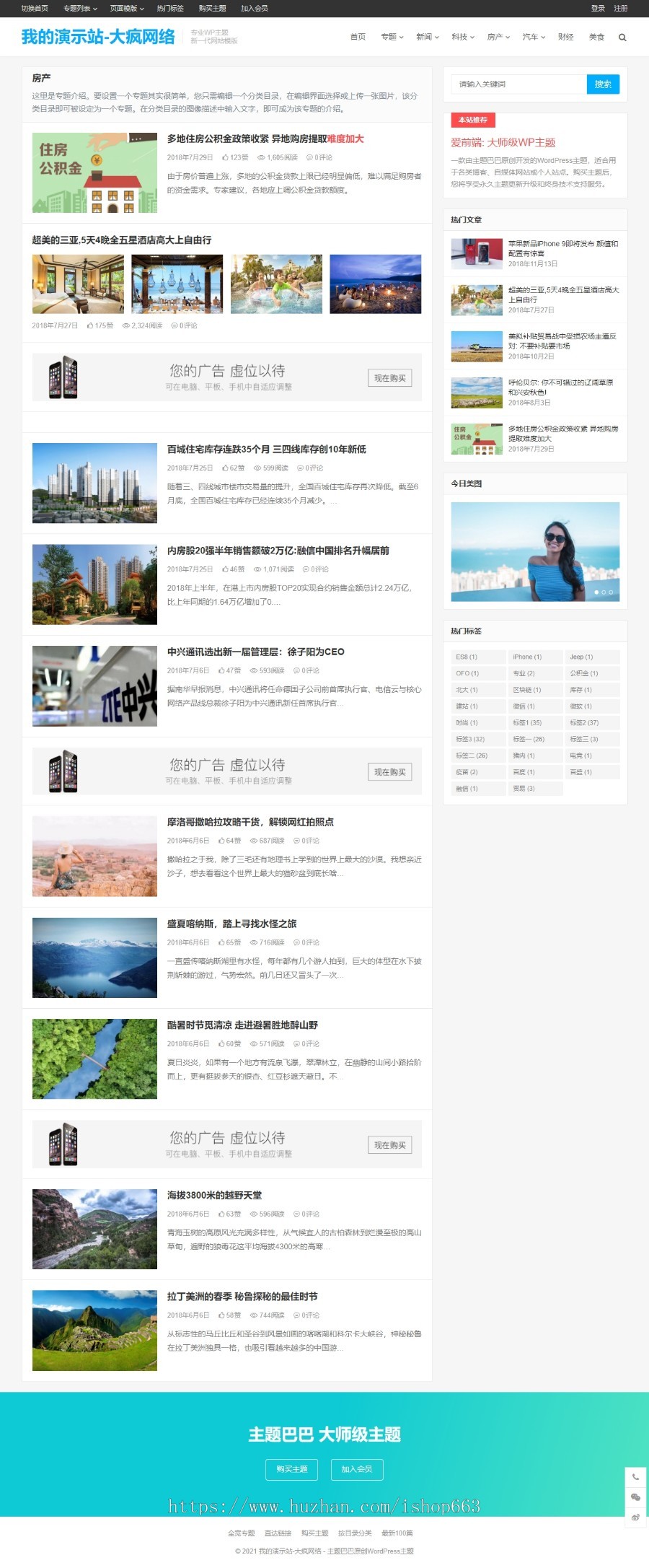Click the 744阅读 views icon
This screenshot has height=1568, width=649.
(x=254, y=1315)
